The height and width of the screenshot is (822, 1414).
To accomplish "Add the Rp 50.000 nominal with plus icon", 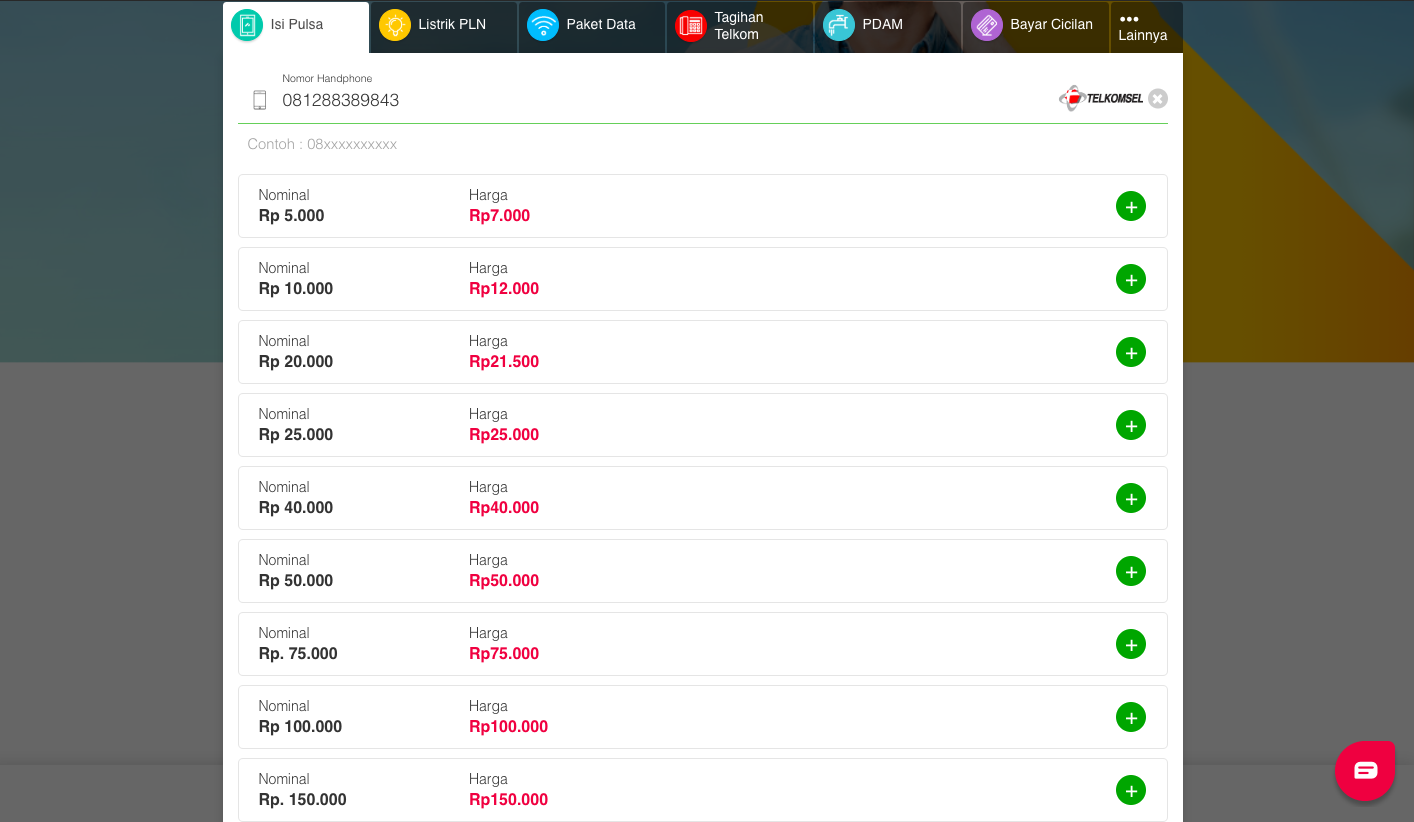I will point(1131,571).
